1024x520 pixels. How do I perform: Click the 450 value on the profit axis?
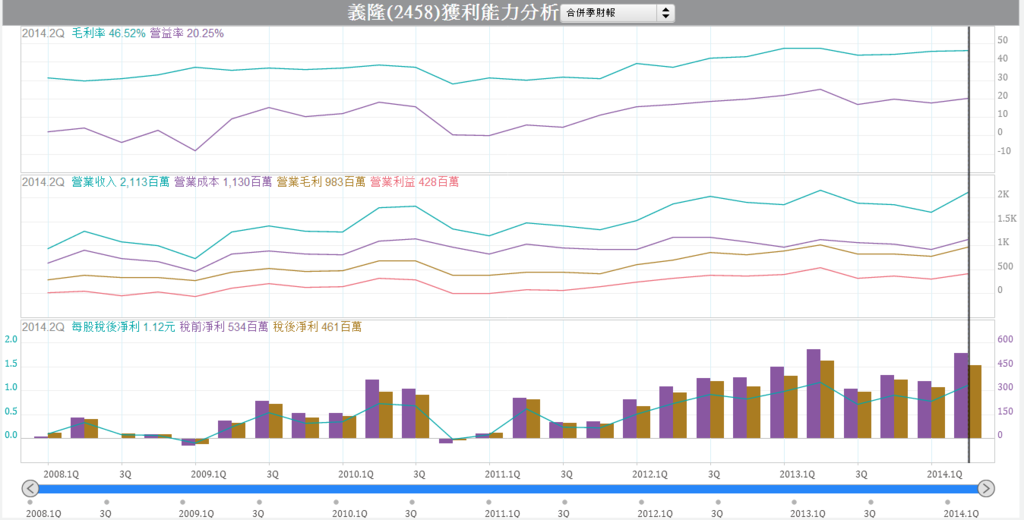(1004, 363)
